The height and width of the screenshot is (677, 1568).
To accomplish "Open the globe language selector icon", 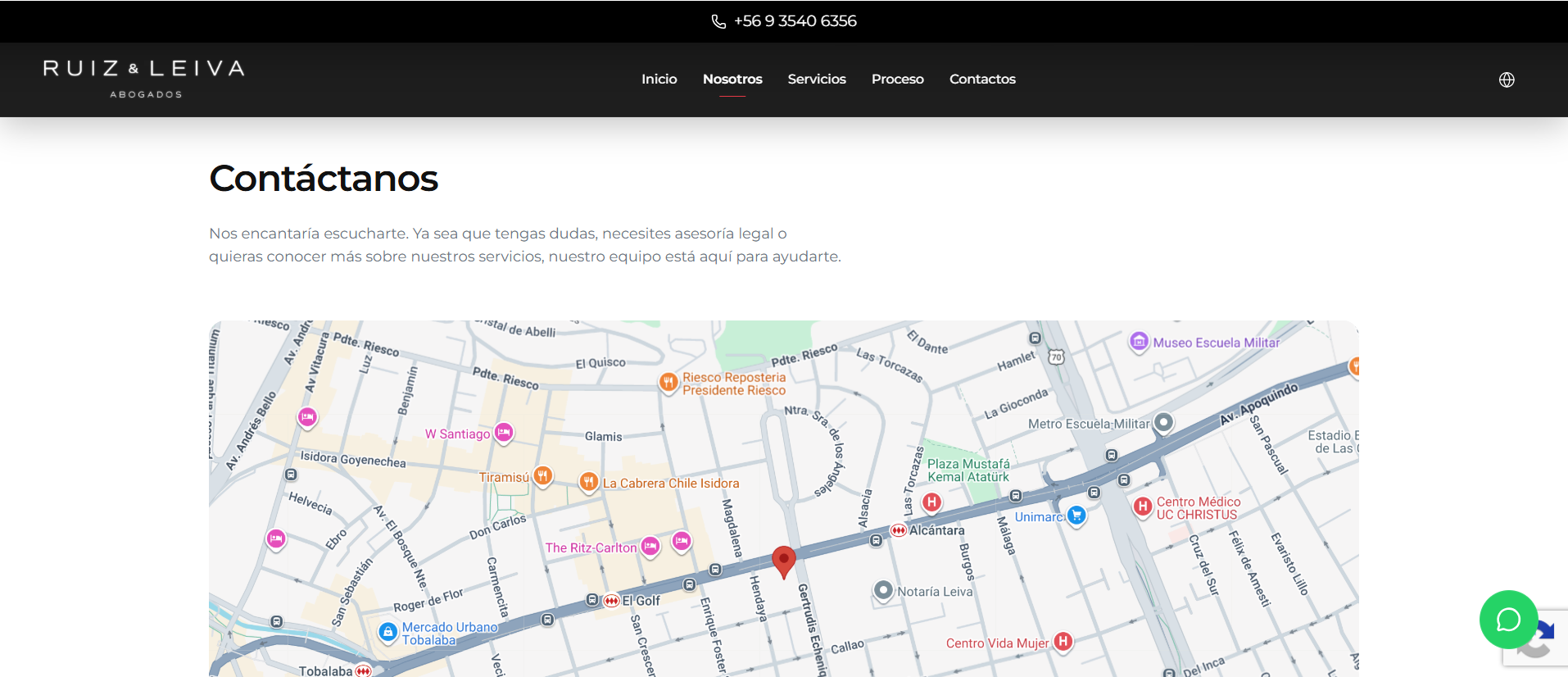I will pyautogui.click(x=1507, y=80).
